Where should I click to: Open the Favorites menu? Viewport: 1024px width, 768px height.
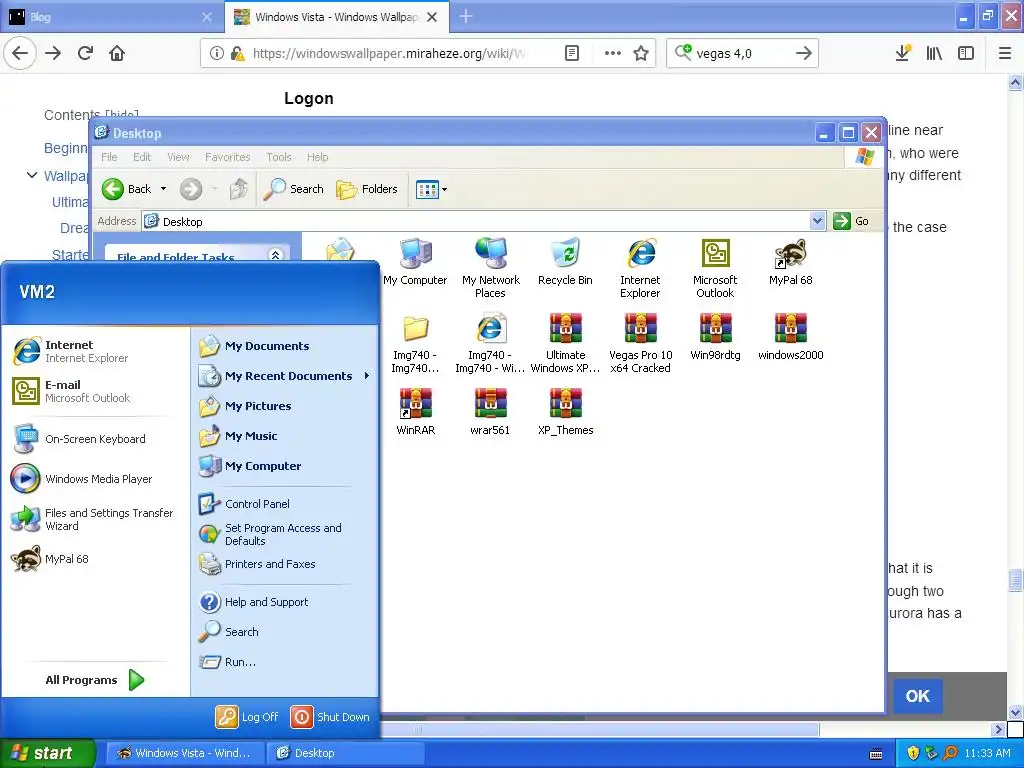[227, 157]
